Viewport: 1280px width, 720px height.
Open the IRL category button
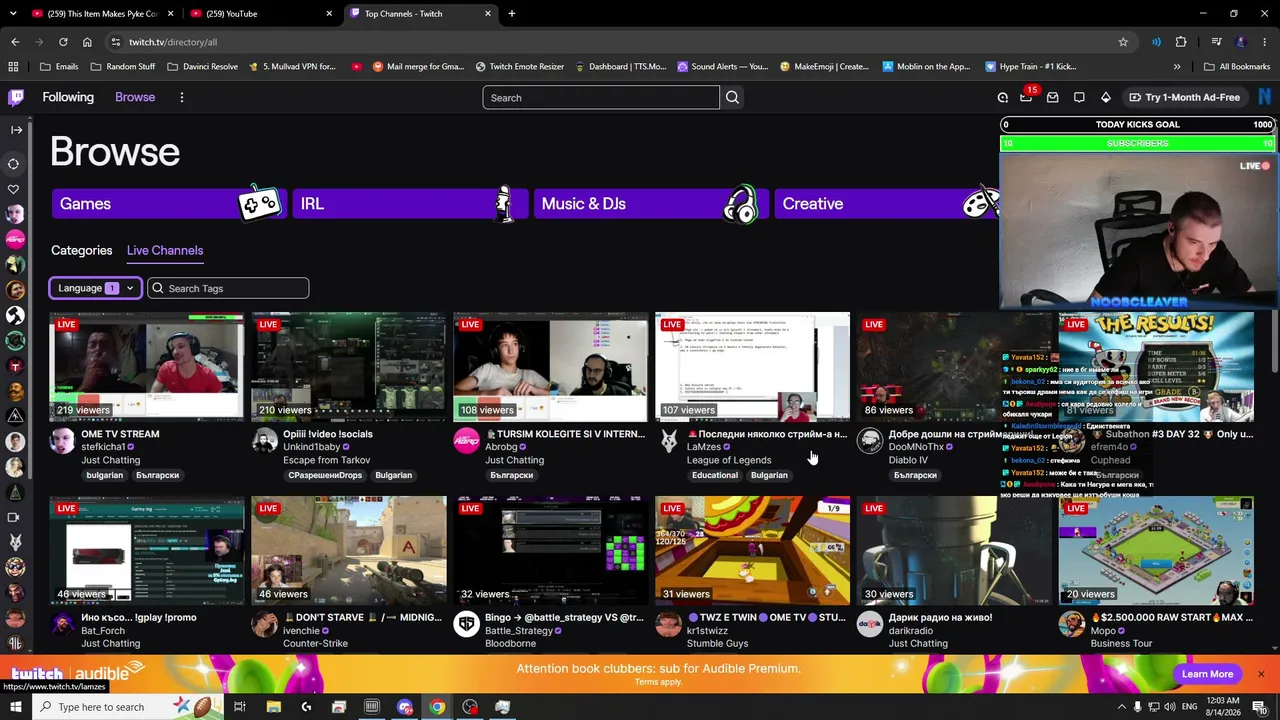pos(410,203)
